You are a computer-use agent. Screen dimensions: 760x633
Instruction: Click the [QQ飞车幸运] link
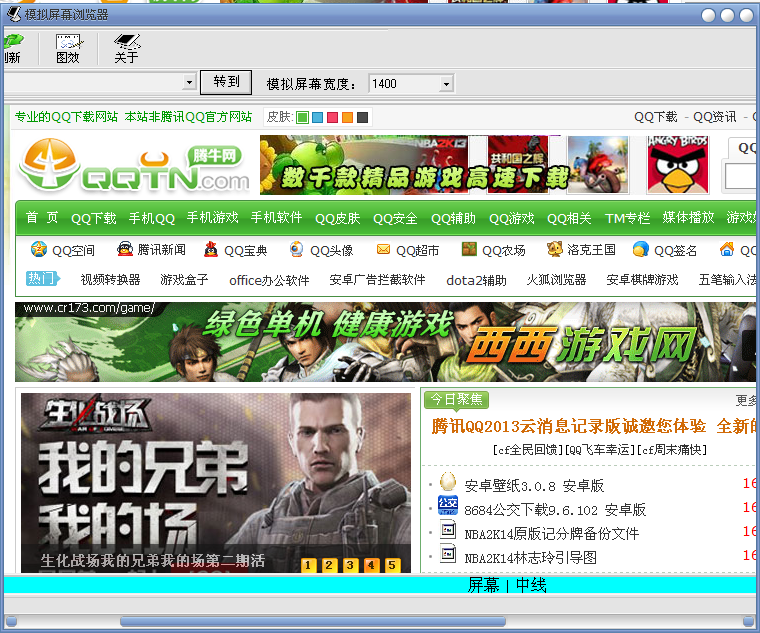pyautogui.click(x=600, y=450)
